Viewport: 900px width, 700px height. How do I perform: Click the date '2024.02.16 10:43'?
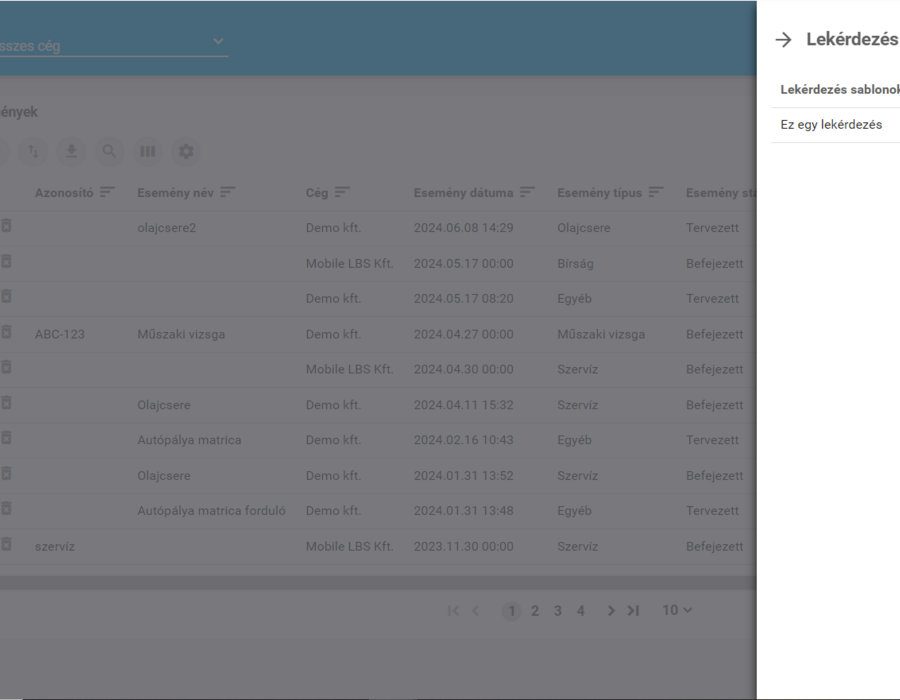[464, 440]
